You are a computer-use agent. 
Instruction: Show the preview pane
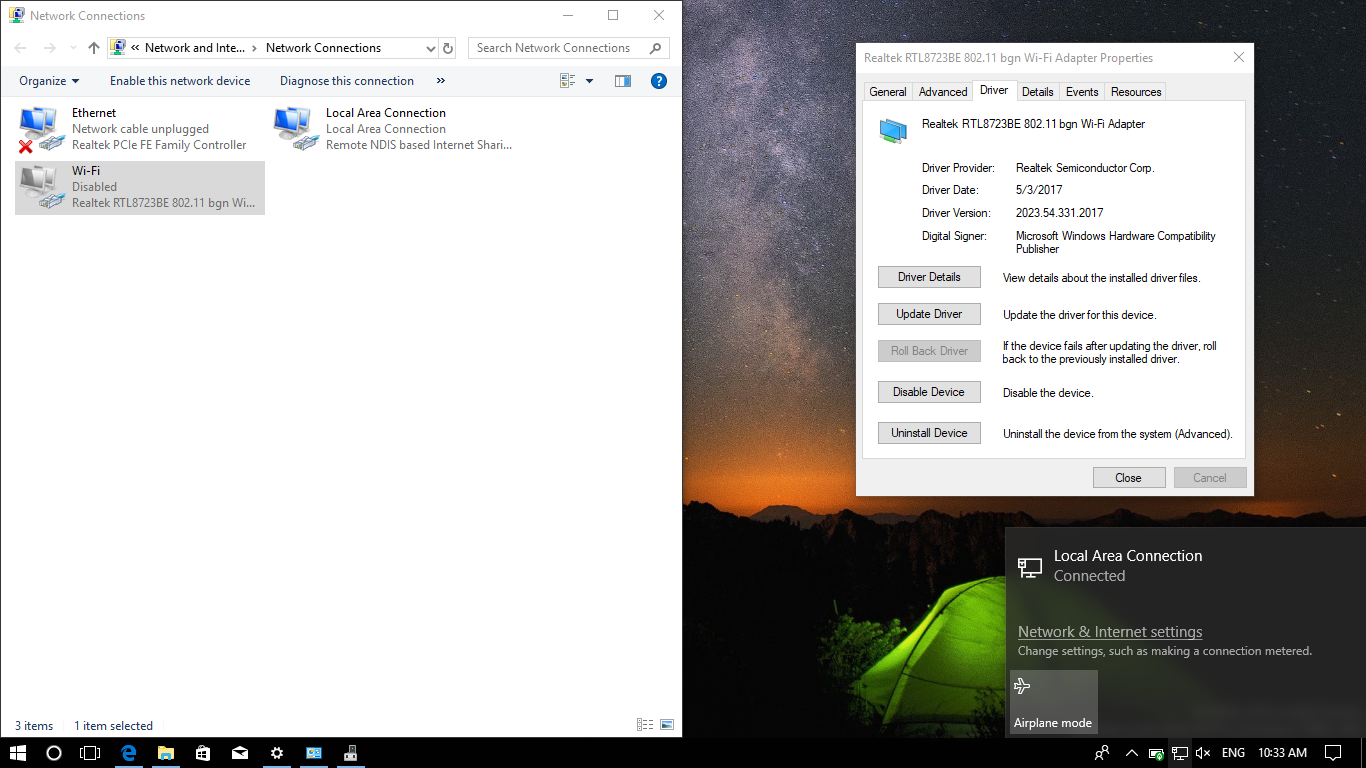623,81
